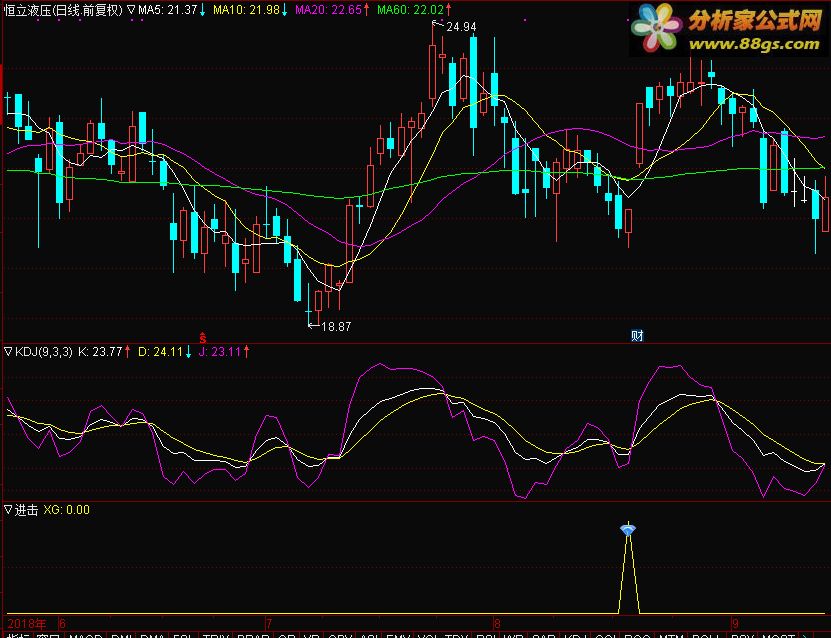831x638 pixels.
Task: Click the D: 24.11 value
Action: [161, 352]
